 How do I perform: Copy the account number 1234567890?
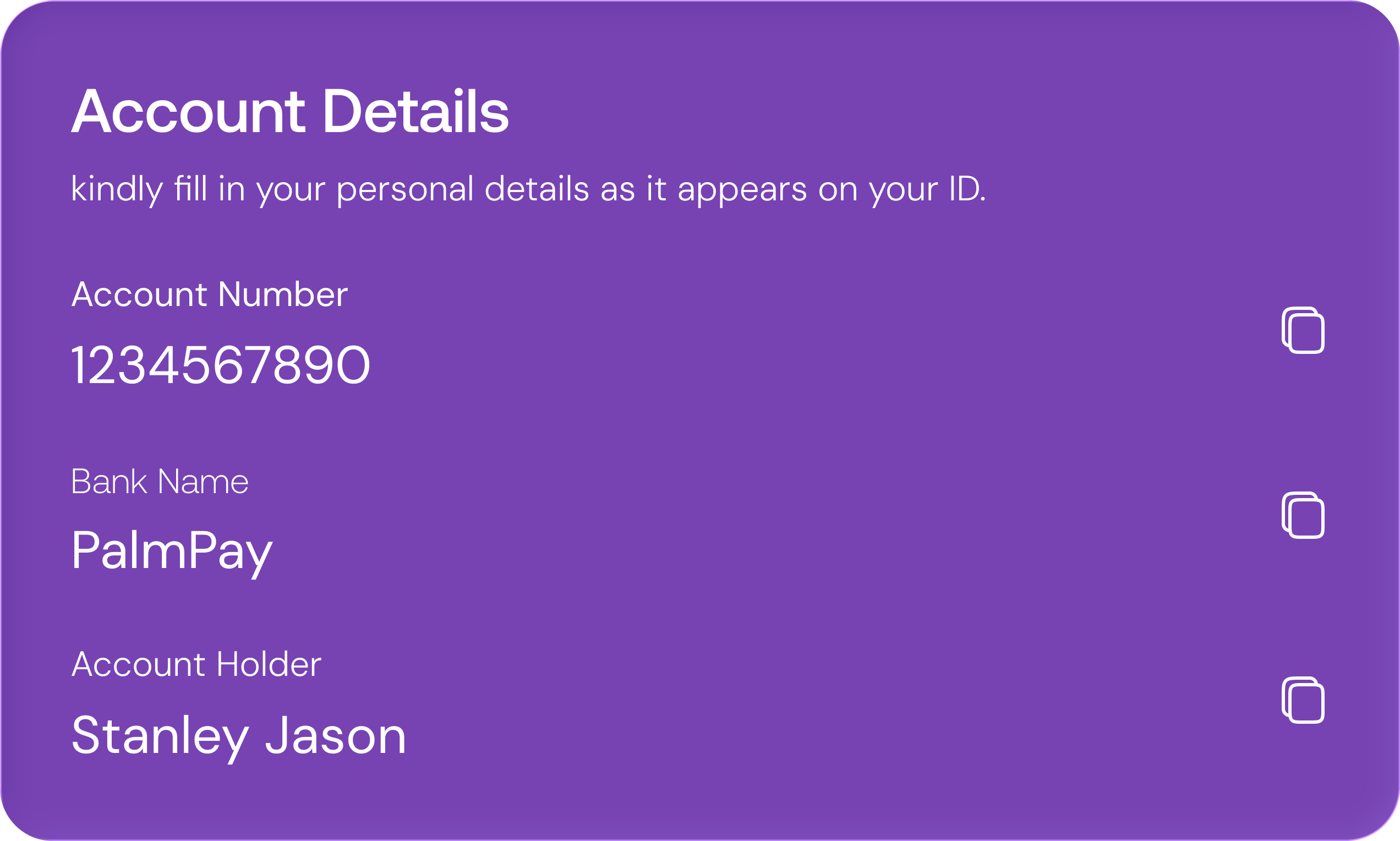tap(1303, 330)
